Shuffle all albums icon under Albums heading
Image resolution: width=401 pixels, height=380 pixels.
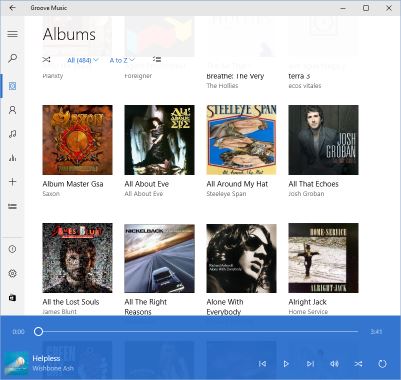(x=46, y=60)
